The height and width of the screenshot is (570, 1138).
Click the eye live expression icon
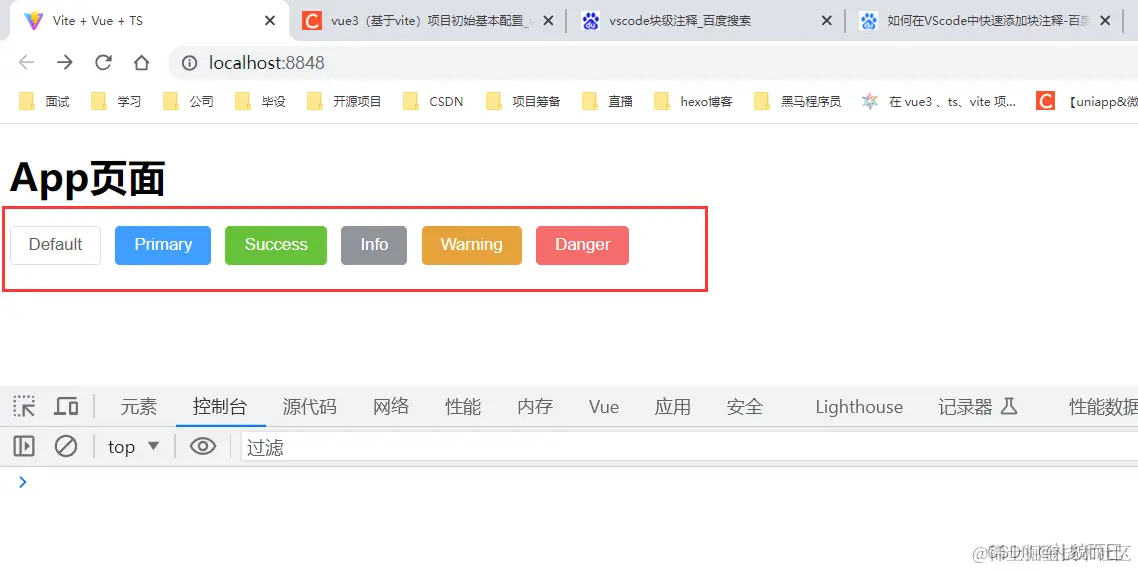pos(202,446)
